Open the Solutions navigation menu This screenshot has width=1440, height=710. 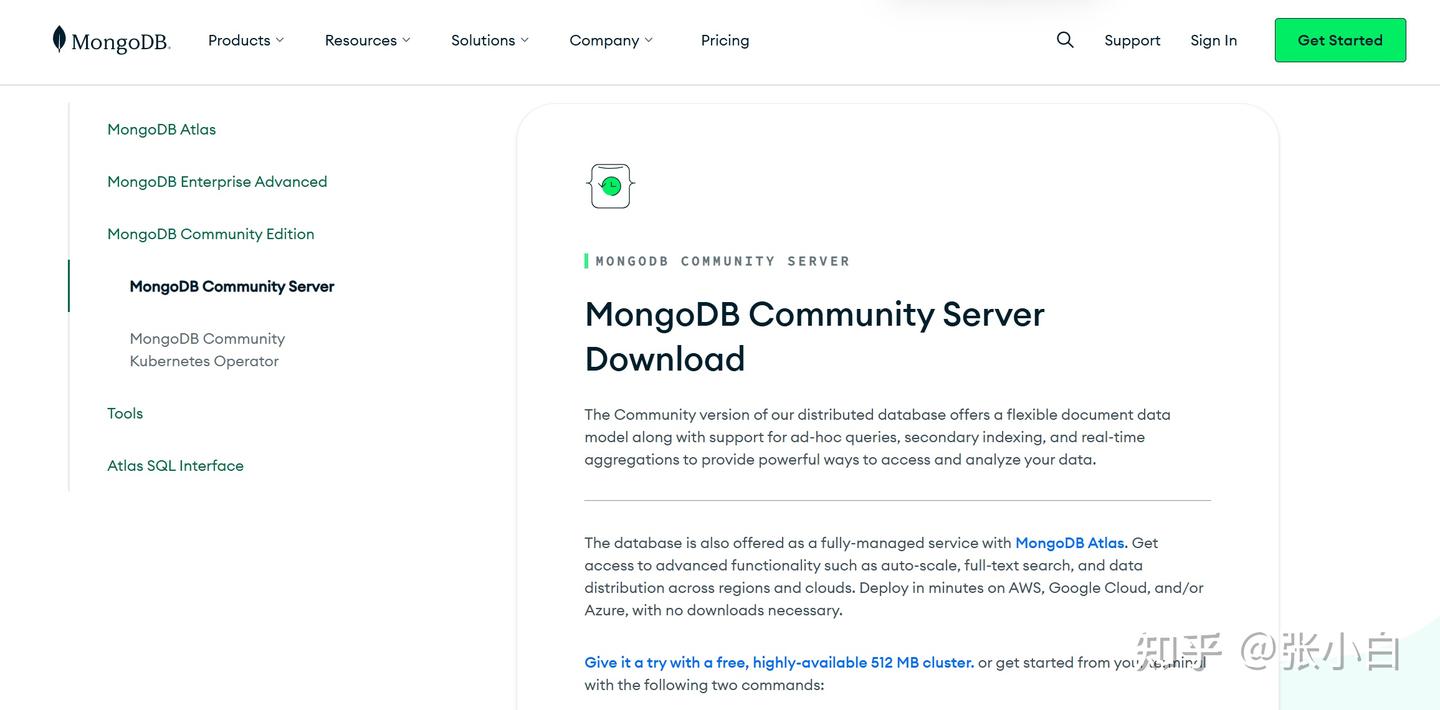click(489, 40)
